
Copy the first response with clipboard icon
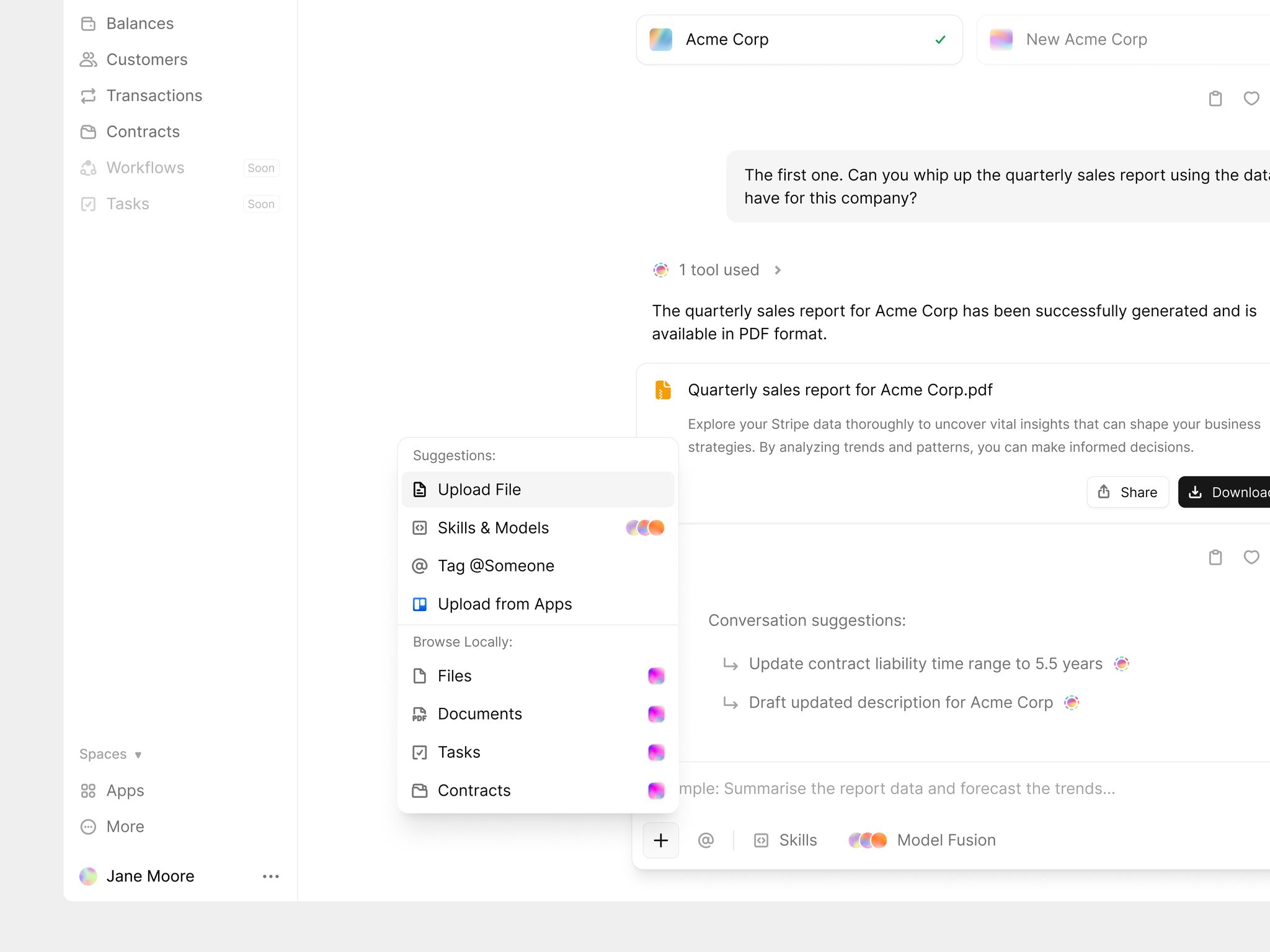pos(1215,99)
